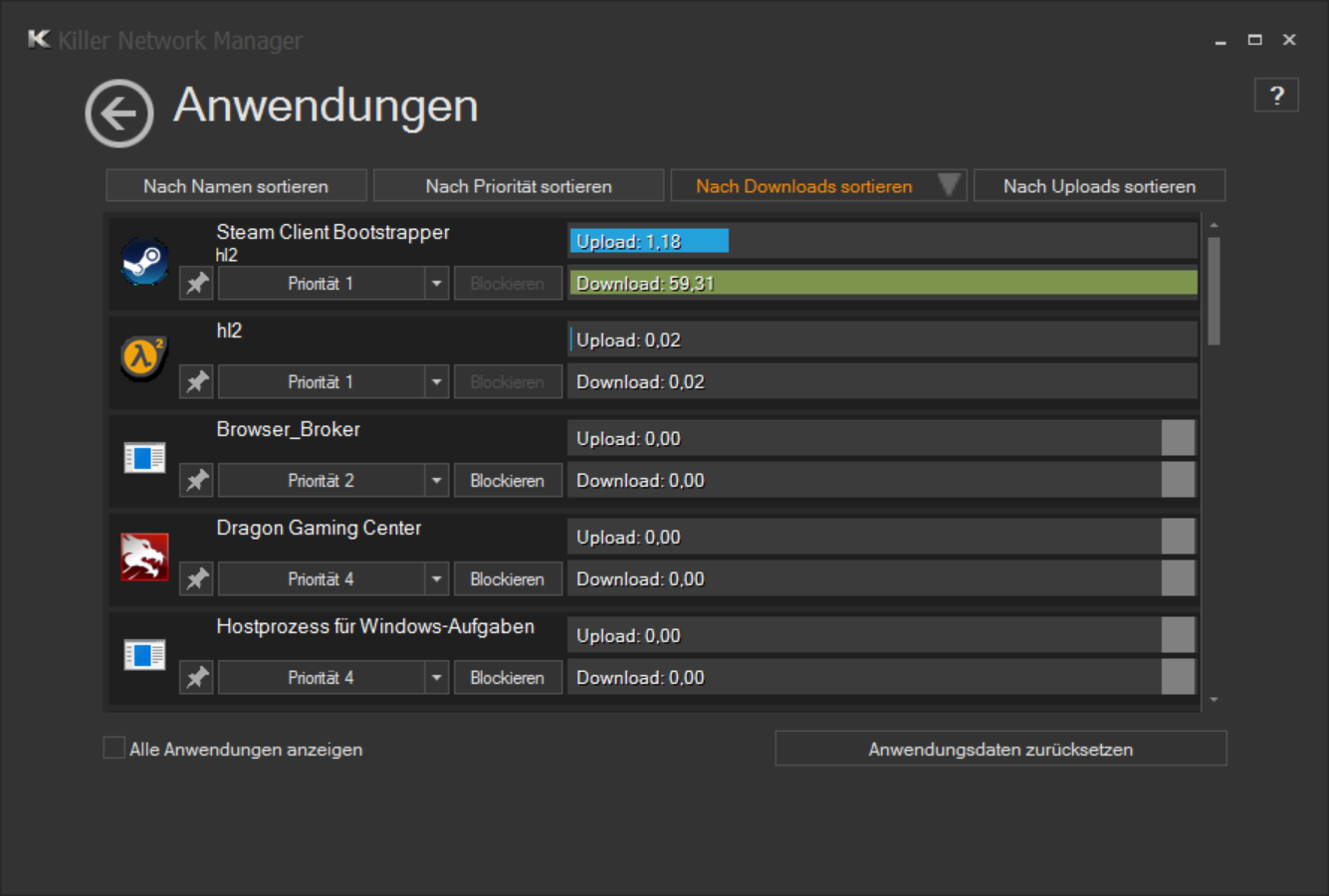Click the Dragon Gaming Center Download 0,00 bar
1329x896 pixels.
pos(883,578)
